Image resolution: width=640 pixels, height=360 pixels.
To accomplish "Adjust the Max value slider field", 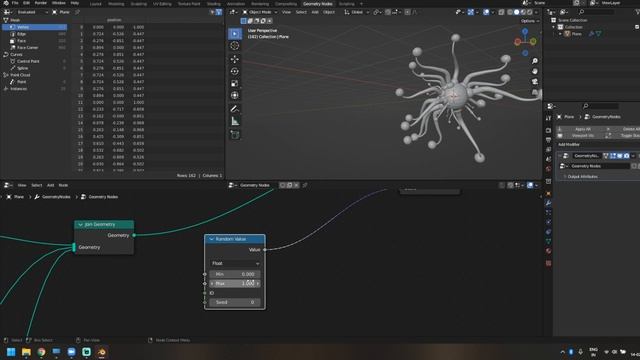I will tap(235, 284).
